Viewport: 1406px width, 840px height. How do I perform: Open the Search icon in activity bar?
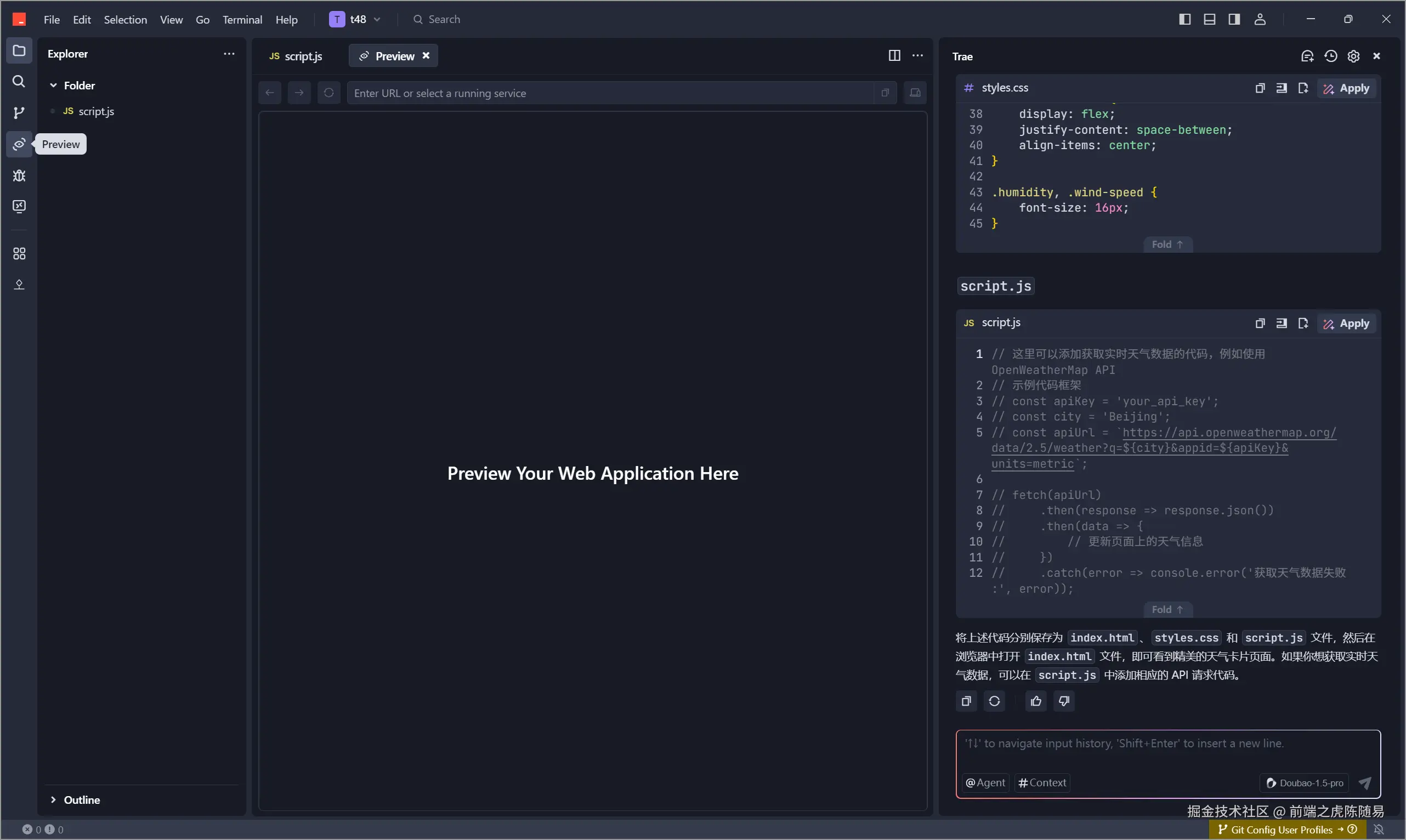(19, 82)
